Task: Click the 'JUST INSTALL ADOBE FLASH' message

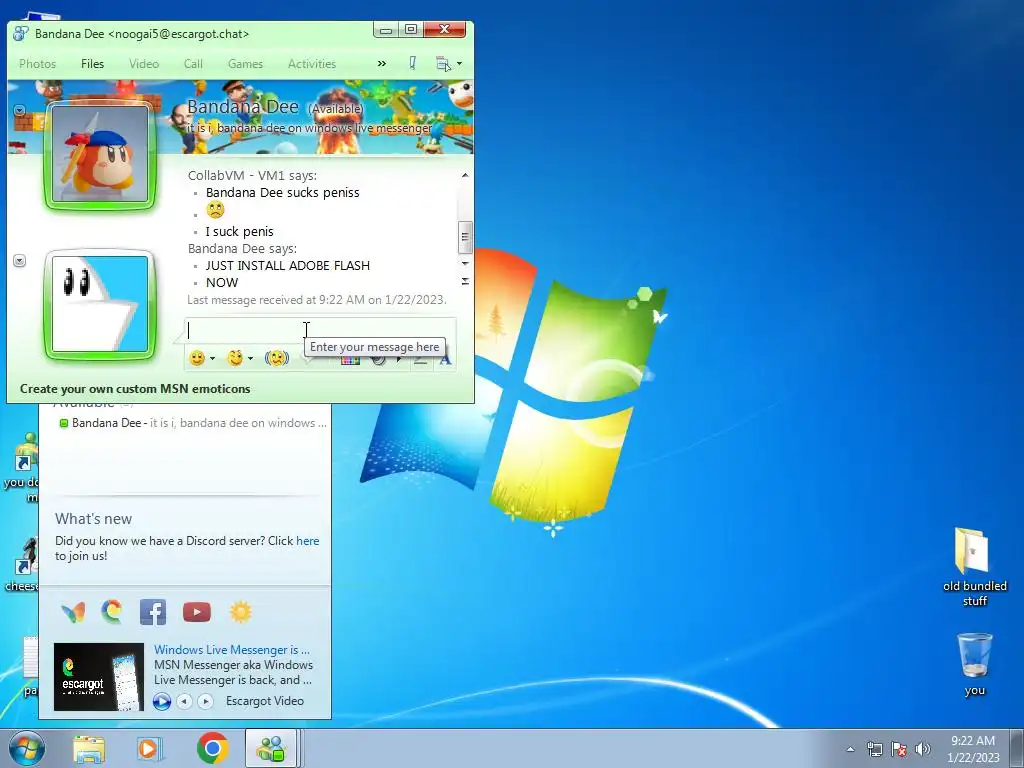Action: pyautogui.click(x=288, y=265)
